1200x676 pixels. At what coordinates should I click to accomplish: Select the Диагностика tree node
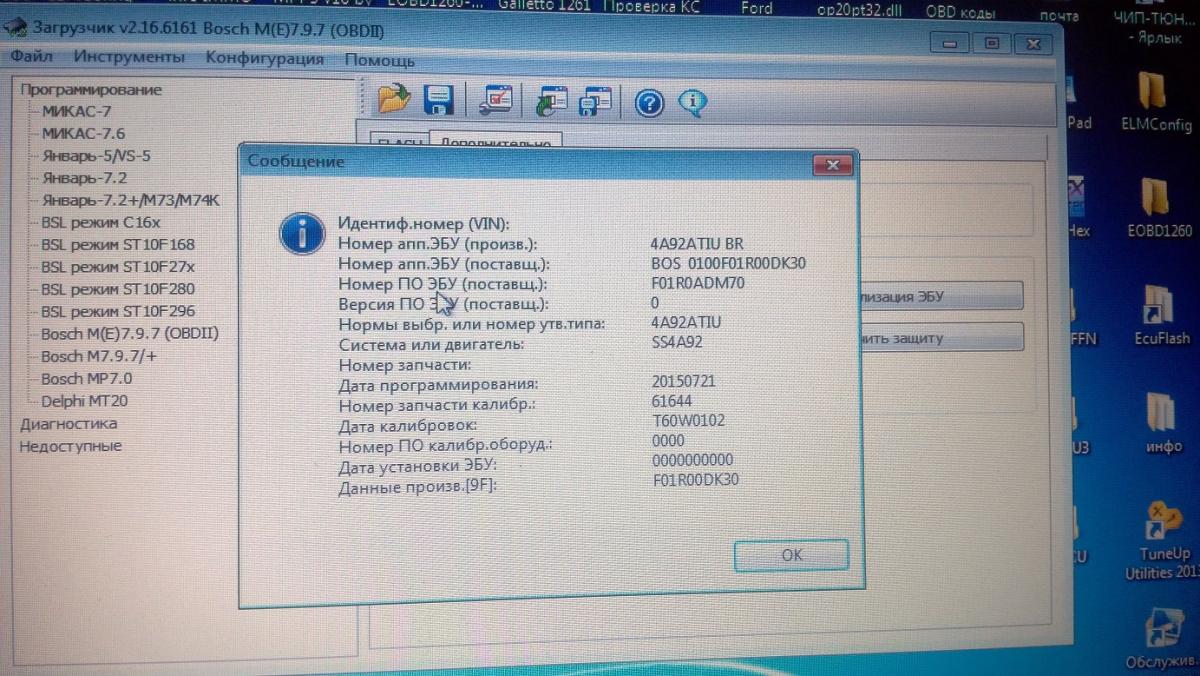point(68,424)
